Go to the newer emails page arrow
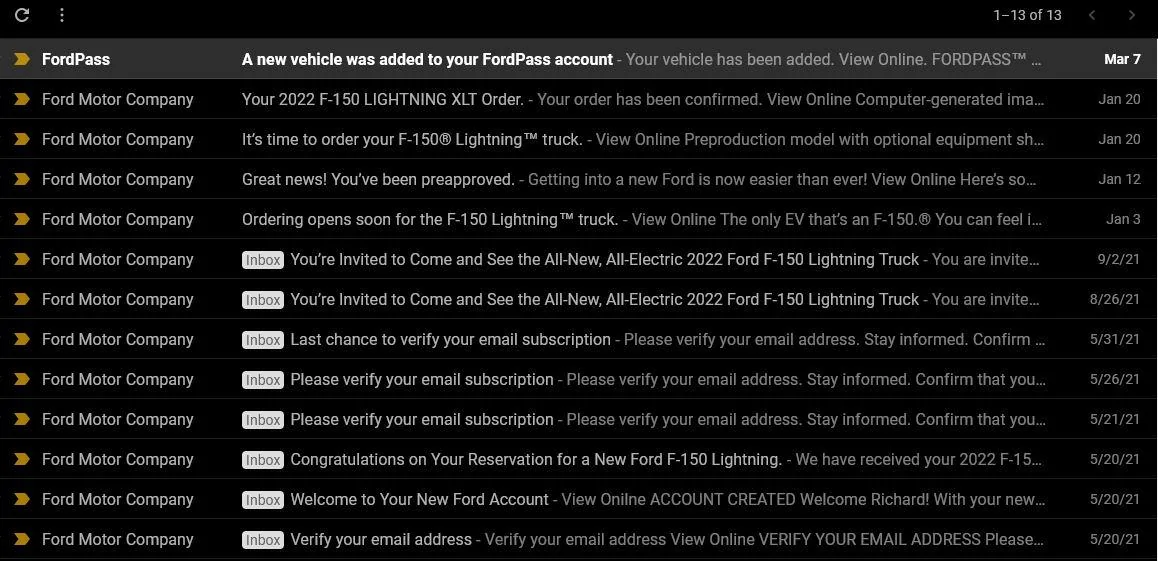Screen dimensions: 1158x561 [1092, 15]
